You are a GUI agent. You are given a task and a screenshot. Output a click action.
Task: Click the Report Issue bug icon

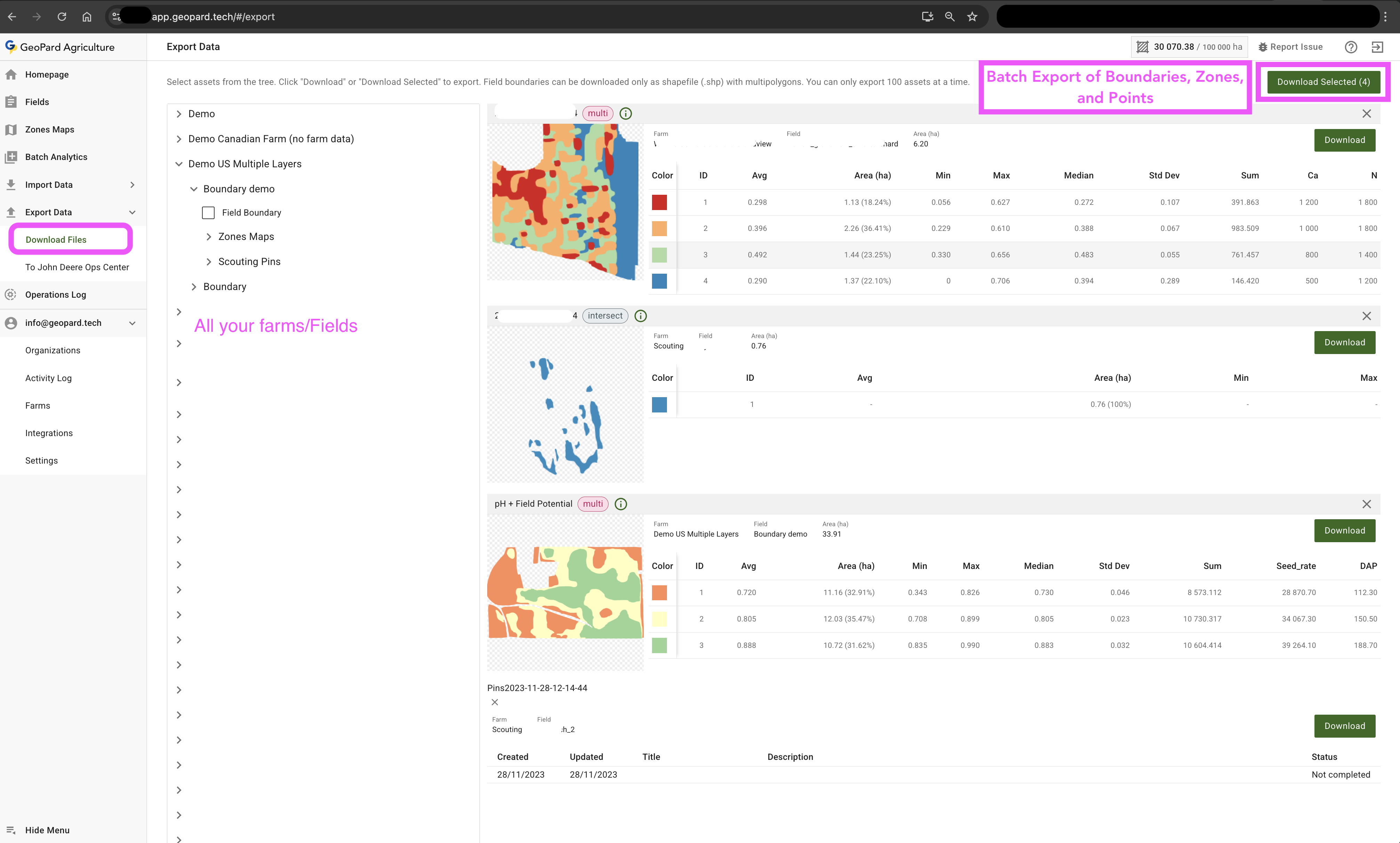click(x=1263, y=47)
